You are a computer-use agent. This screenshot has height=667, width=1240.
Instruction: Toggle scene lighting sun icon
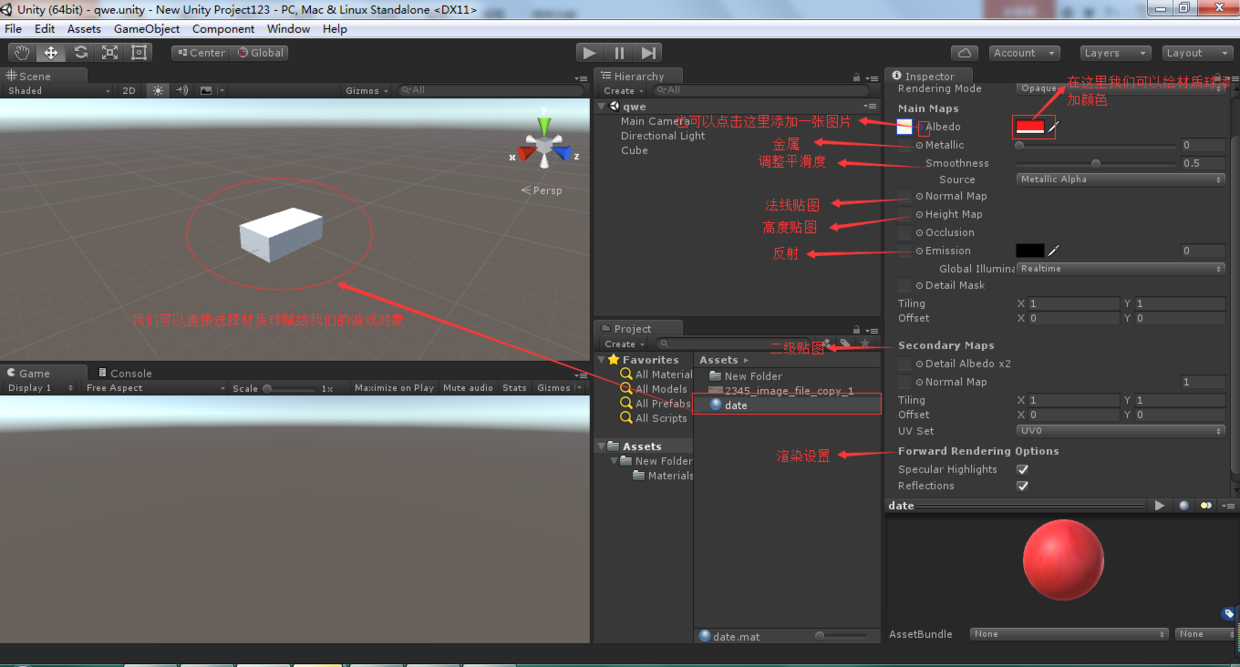(158, 90)
